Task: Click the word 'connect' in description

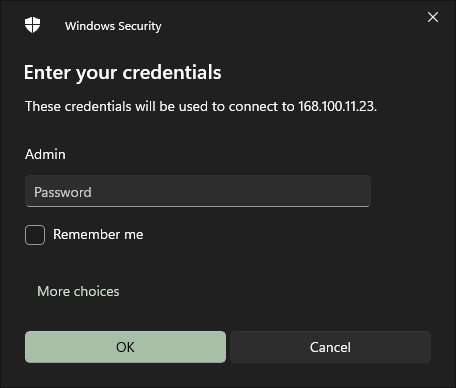Action: point(253,107)
